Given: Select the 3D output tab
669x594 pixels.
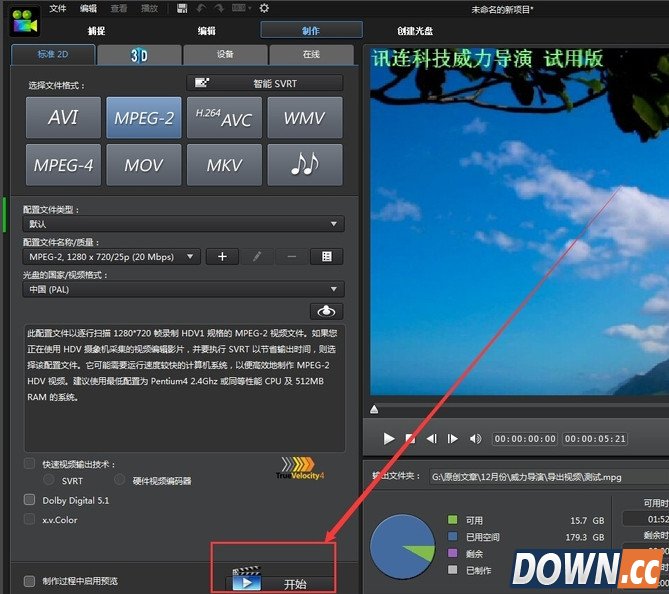Looking at the screenshot, I should (x=139, y=55).
